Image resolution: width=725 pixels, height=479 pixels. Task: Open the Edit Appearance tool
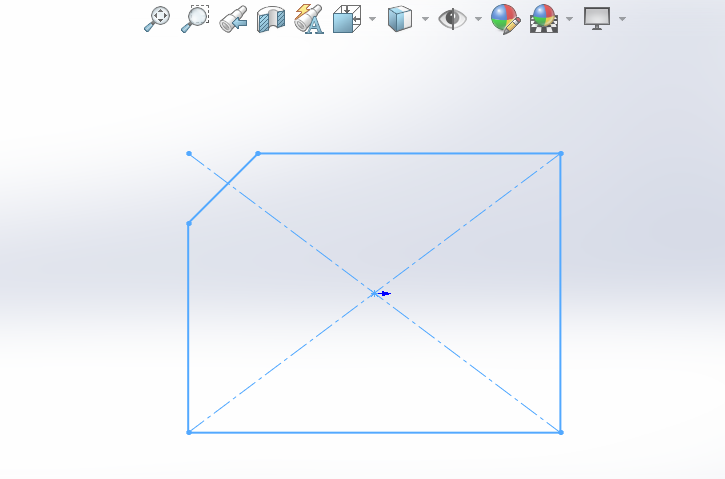click(505, 19)
